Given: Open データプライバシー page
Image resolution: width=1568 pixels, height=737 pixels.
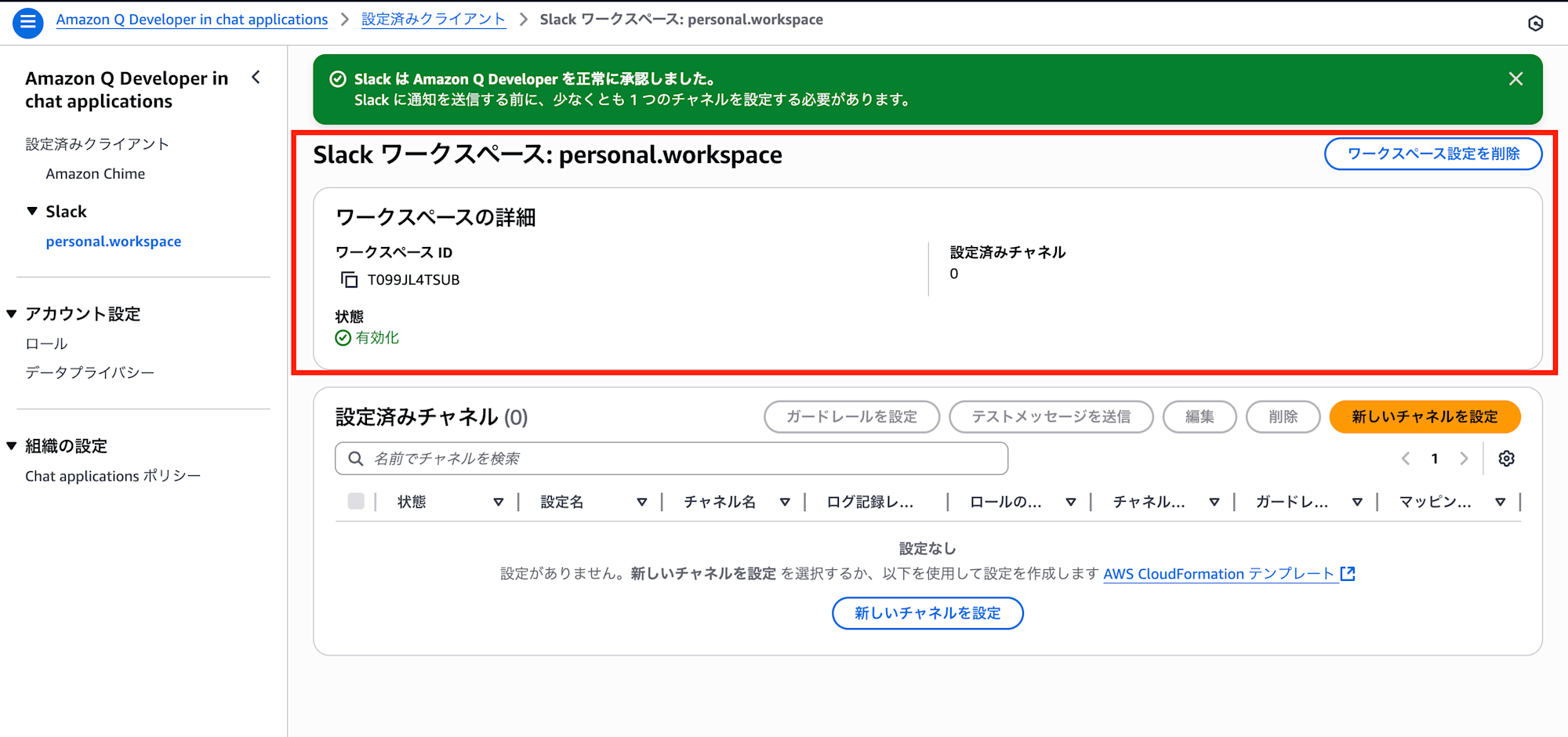Looking at the screenshot, I should tap(90, 373).
